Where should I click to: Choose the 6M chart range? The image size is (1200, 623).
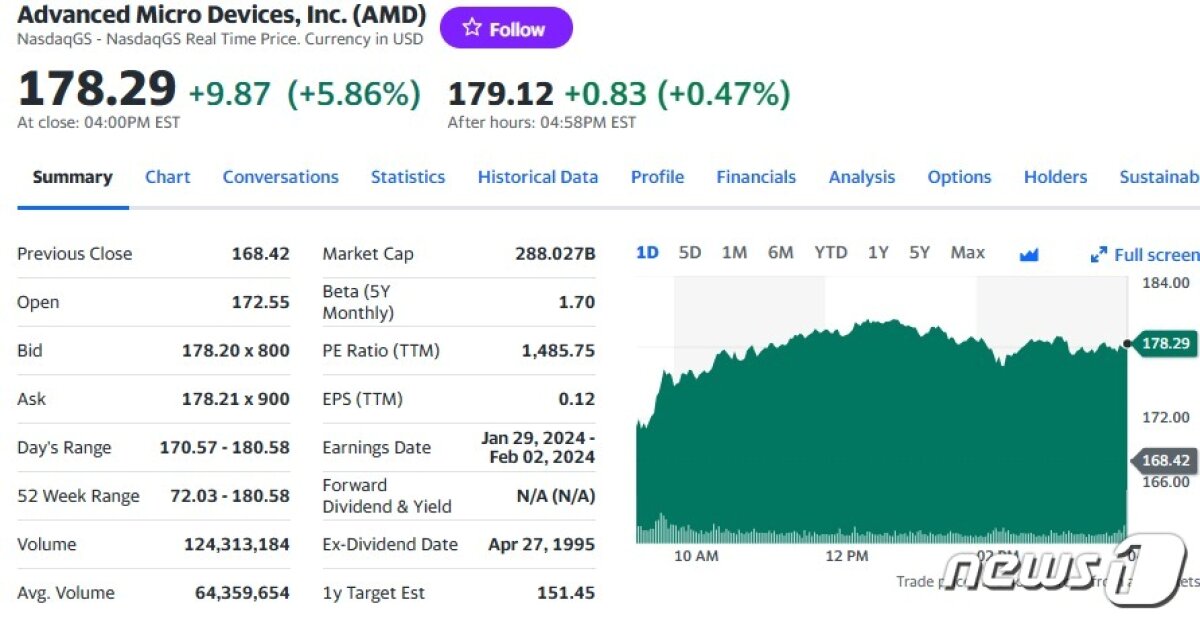click(780, 253)
